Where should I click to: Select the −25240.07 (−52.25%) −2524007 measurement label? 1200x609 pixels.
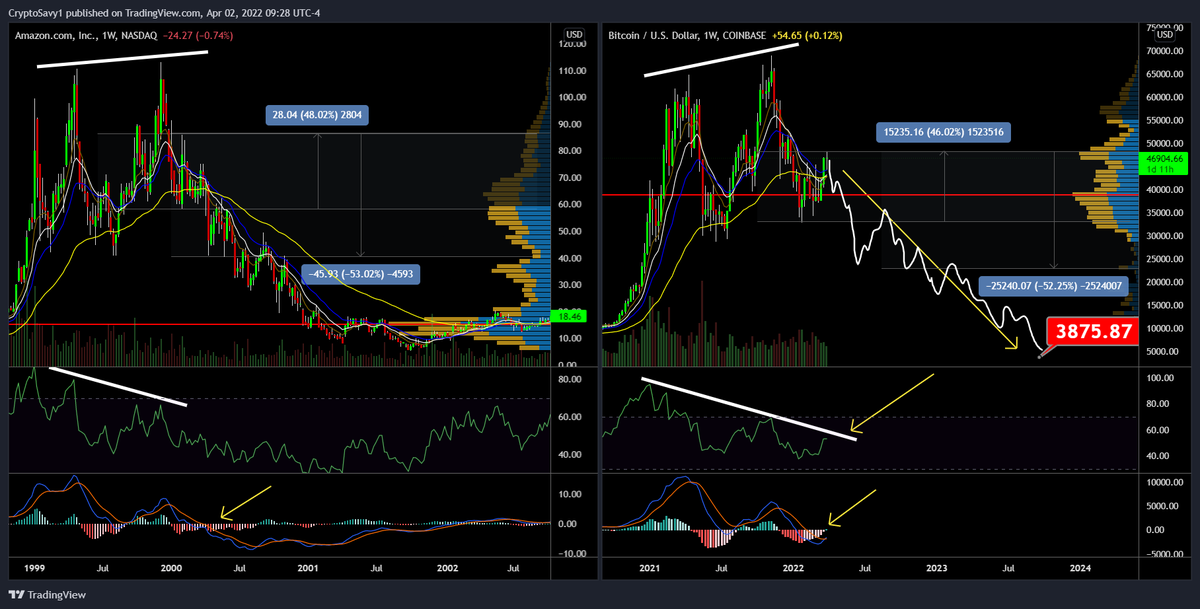click(x=1052, y=285)
